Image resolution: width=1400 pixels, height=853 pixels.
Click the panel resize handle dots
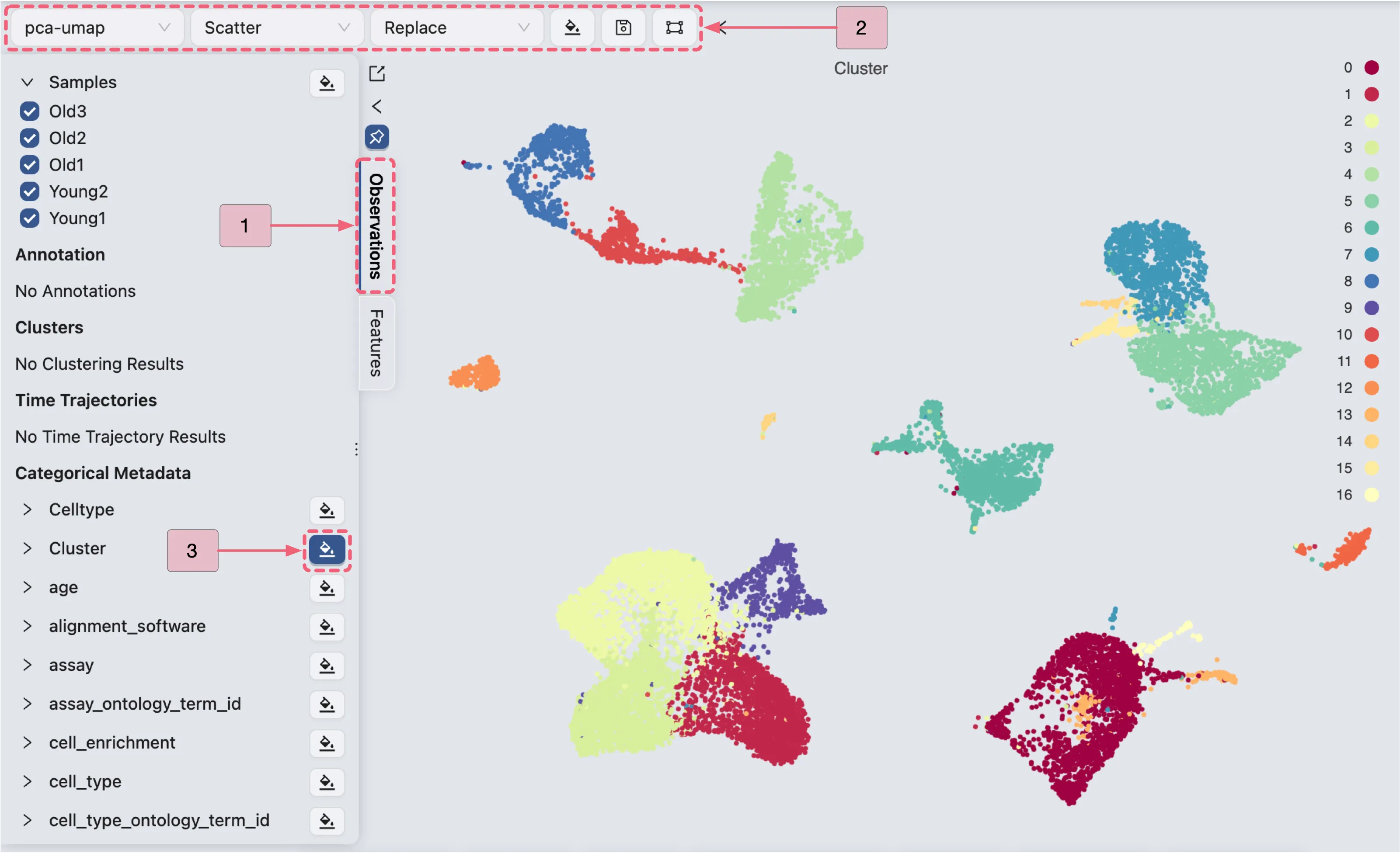356,449
